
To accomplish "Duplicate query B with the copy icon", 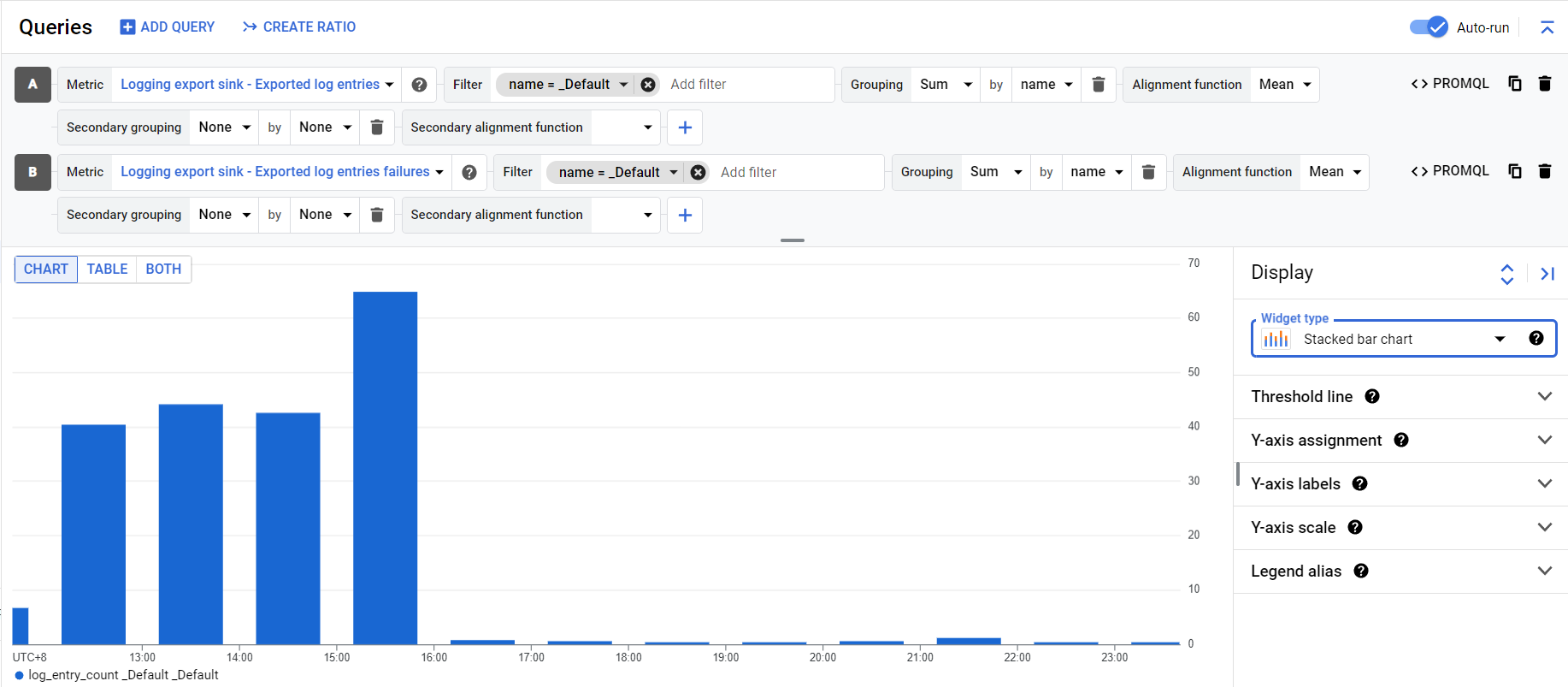I will [x=1514, y=171].
